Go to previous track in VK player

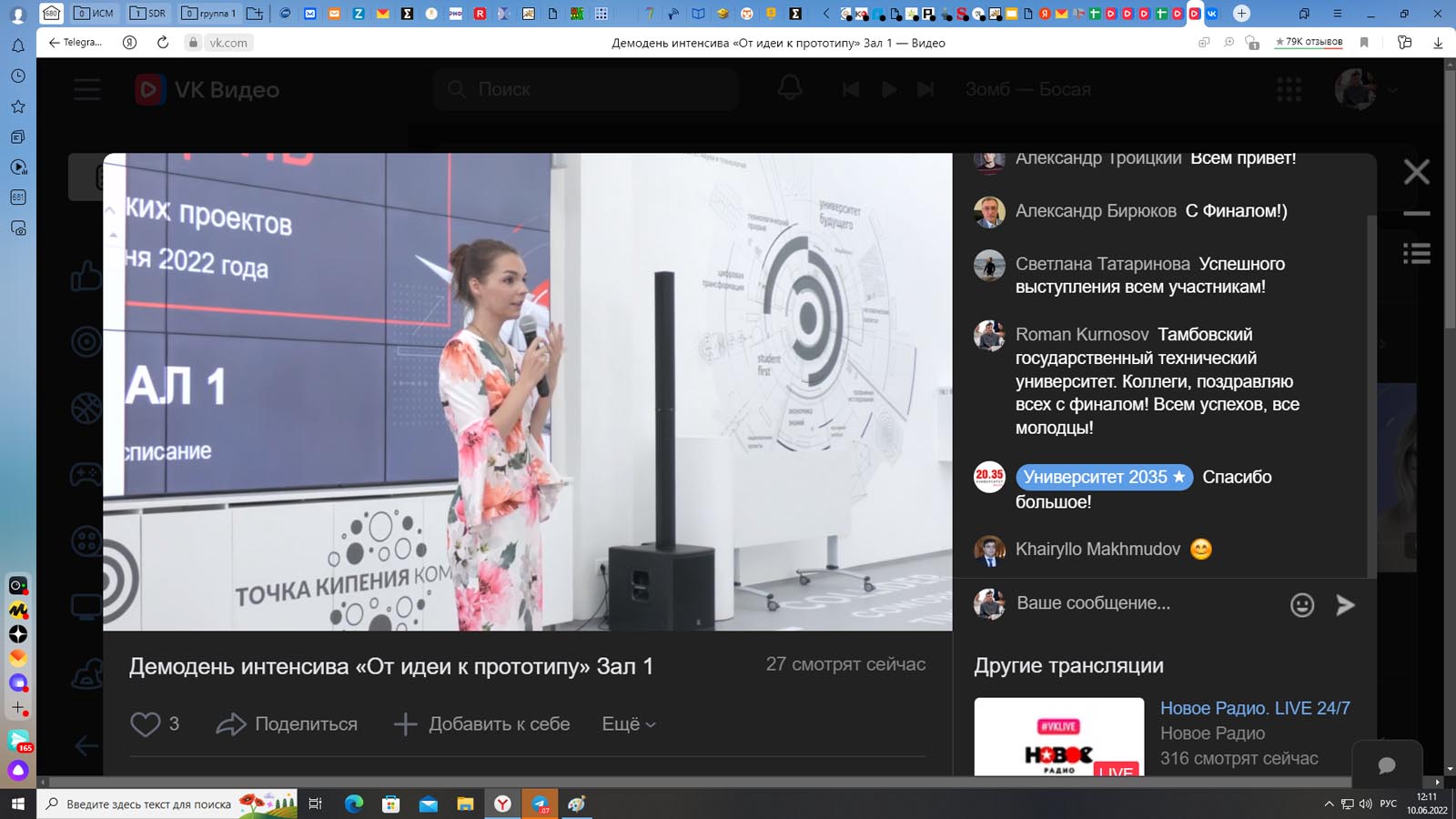[851, 89]
